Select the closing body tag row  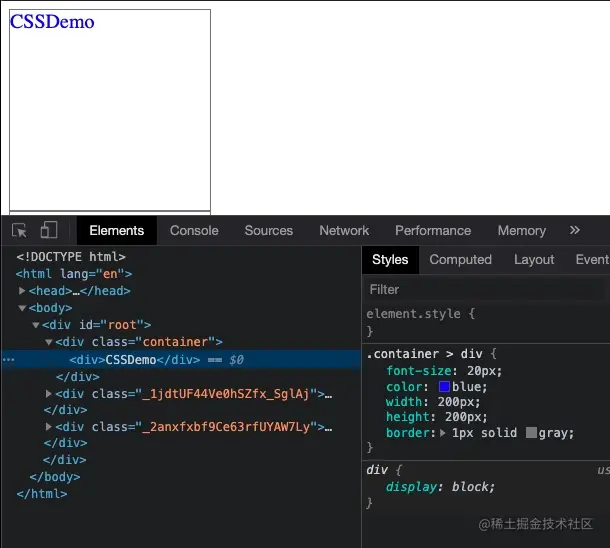(x=55, y=477)
